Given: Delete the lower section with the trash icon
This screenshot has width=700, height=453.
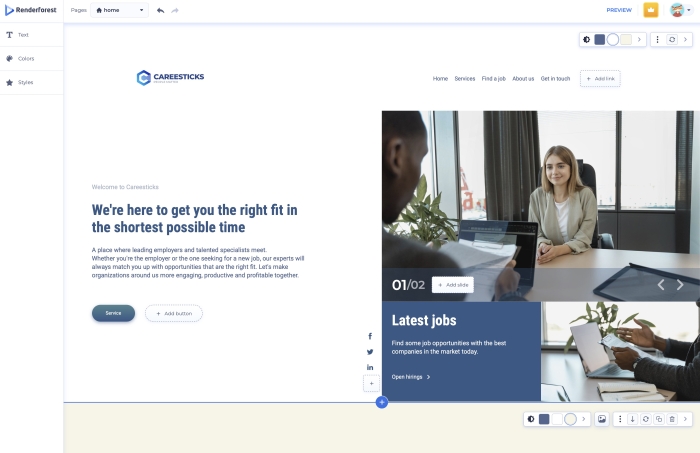Looking at the screenshot, I should [672, 419].
